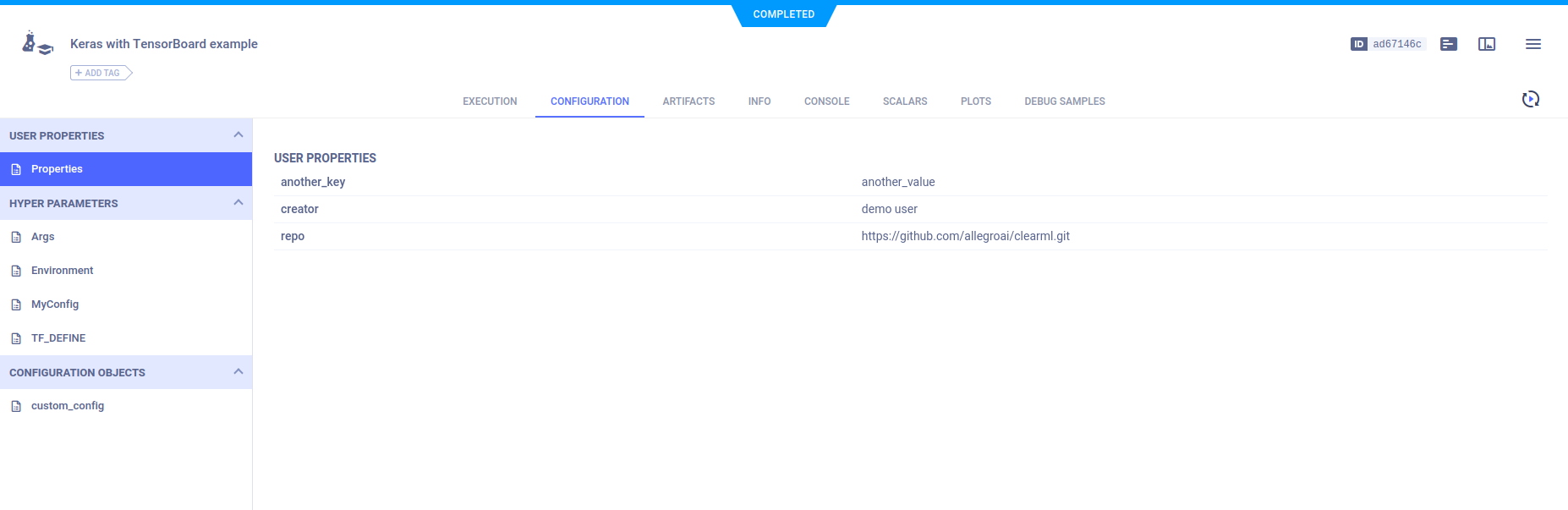Open the GitHub clearml repo URL
The width and height of the screenshot is (1568, 510).
click(965, 236)
